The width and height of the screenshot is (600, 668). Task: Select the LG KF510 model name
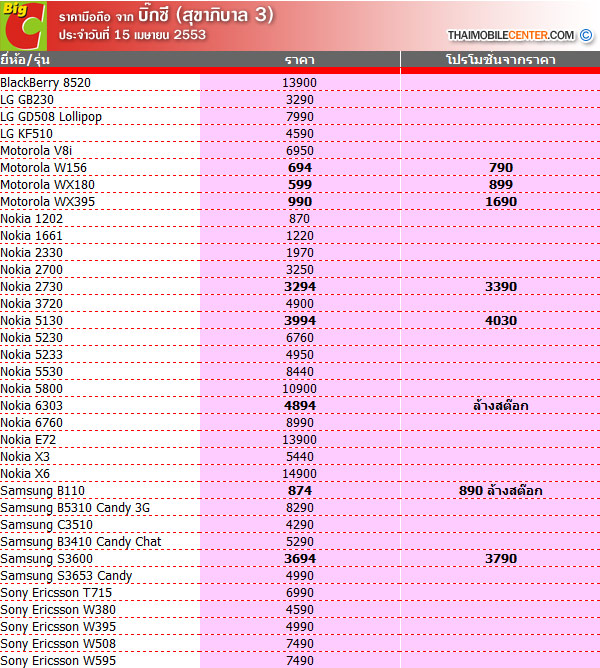(x=26, y=134)
